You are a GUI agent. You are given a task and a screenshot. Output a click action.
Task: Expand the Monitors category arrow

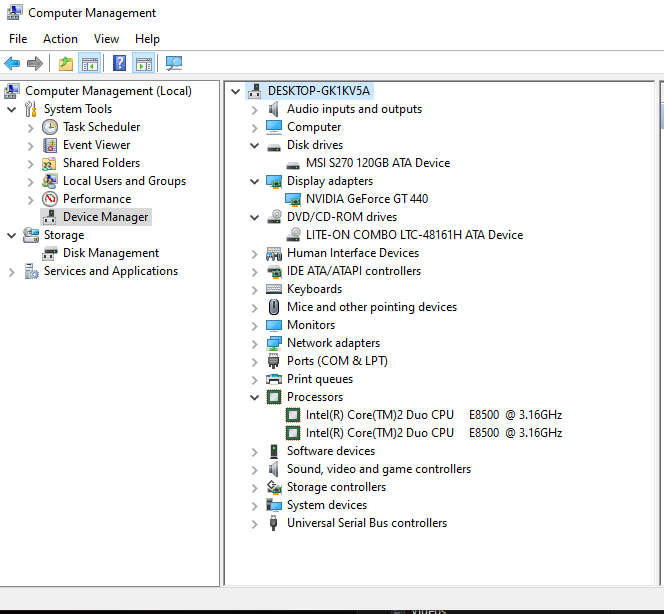(x=254, y=326)
